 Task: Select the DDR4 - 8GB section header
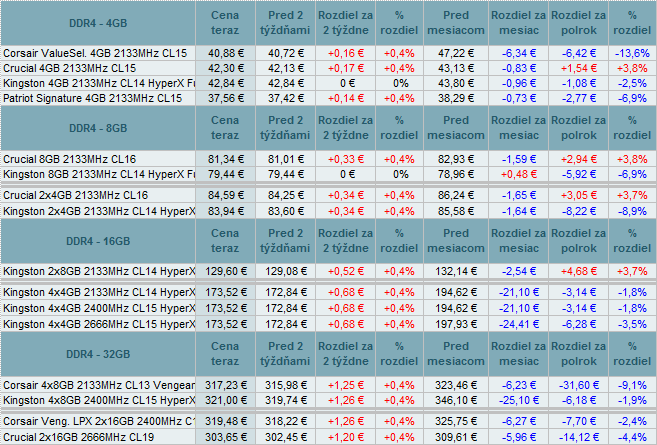(98, 128)
